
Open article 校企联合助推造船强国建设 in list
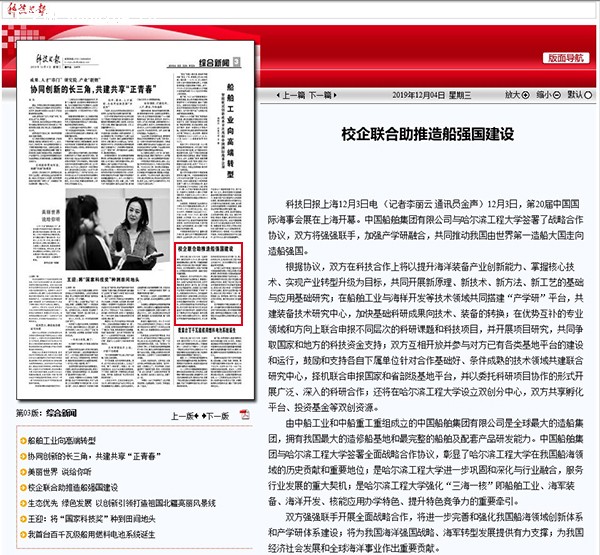pyautogui.click(x=73, y=488)
